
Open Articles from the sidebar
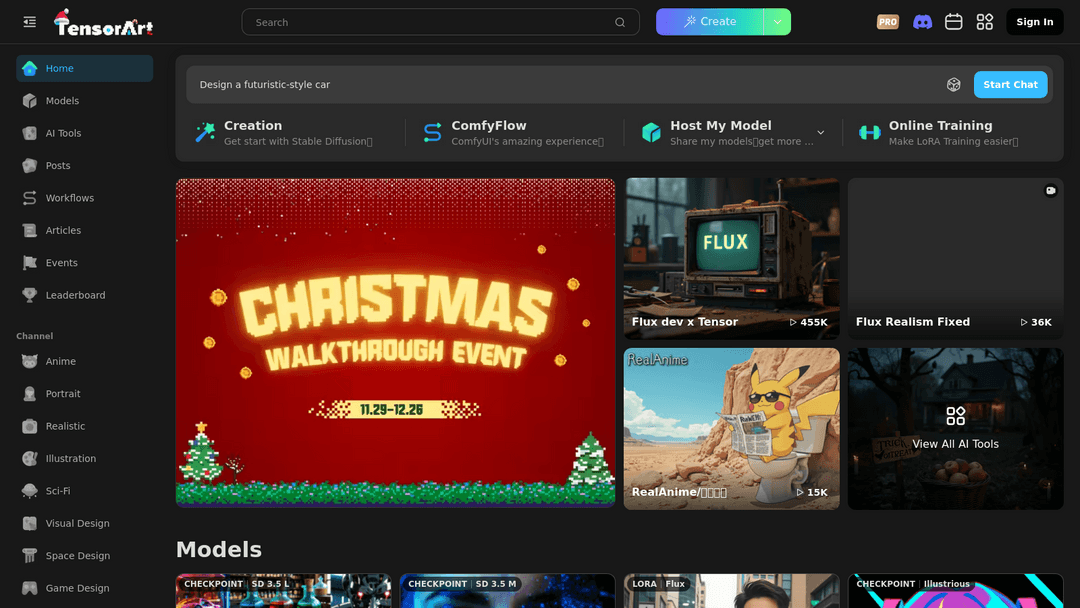[85, 230]
